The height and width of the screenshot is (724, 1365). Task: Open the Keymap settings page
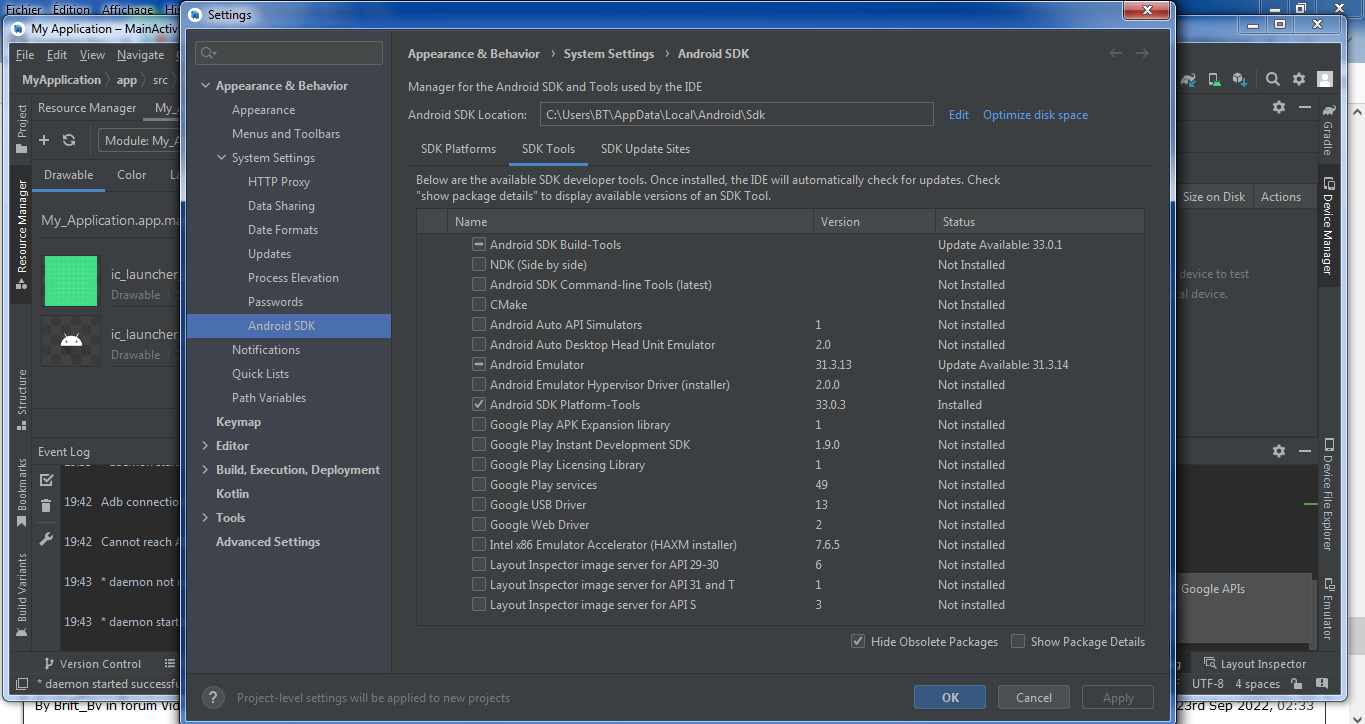238,422
